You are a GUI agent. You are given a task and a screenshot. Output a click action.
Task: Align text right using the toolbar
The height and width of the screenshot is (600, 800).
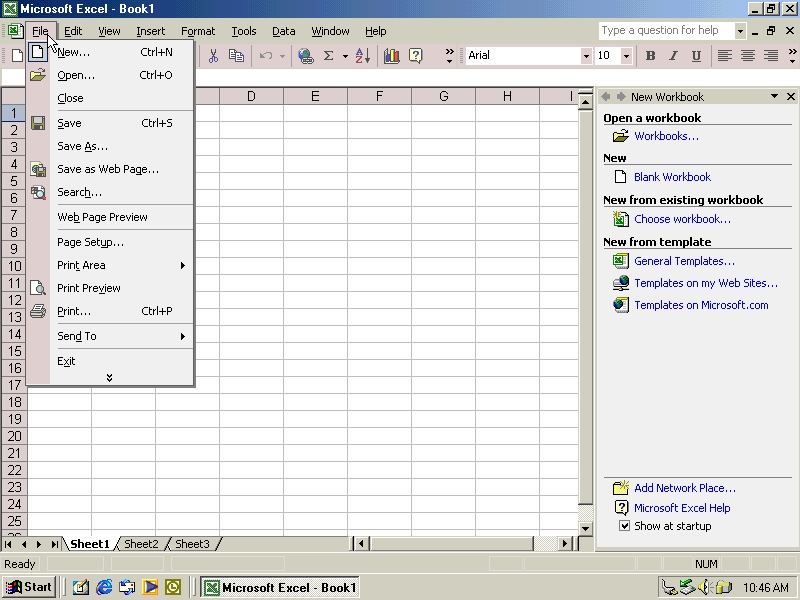click(x=770, y=56)
